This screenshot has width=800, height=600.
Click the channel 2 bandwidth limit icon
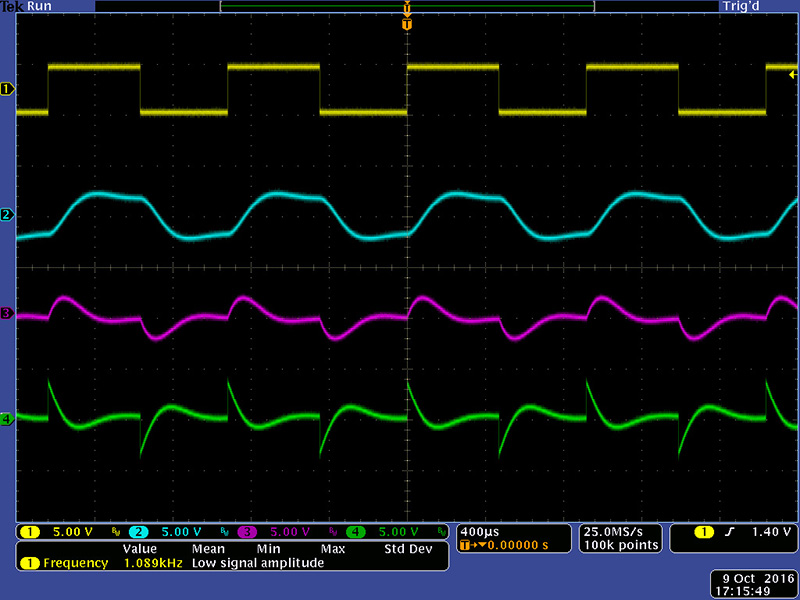(x=224, y=533)
